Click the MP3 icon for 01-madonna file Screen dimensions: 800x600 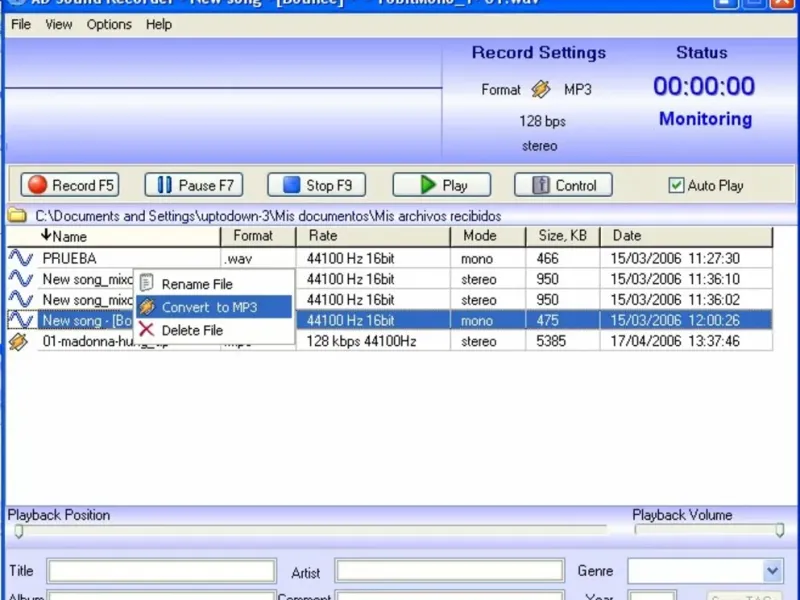21,342
